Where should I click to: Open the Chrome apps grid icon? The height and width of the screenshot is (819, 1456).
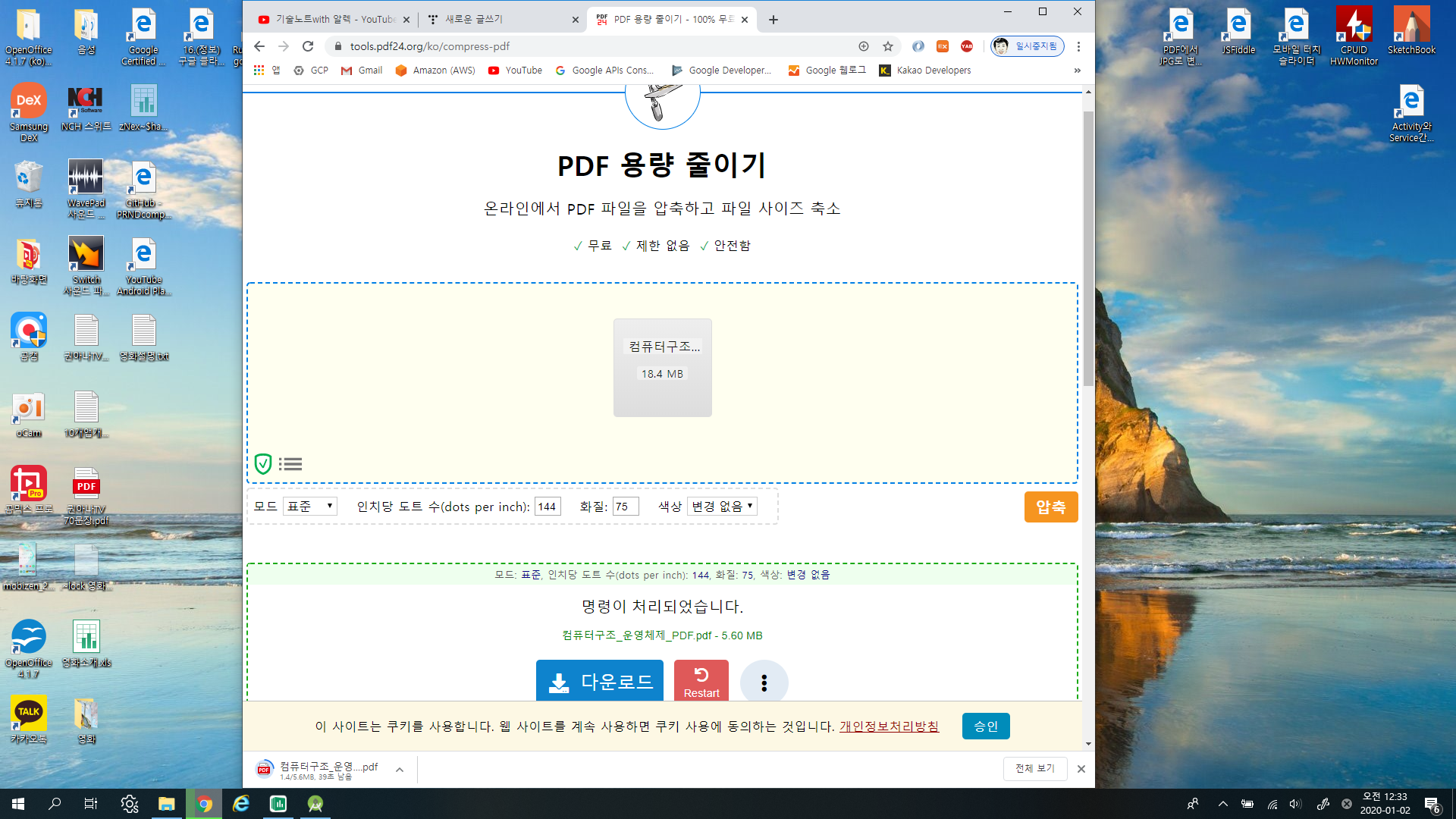(259, 71)
